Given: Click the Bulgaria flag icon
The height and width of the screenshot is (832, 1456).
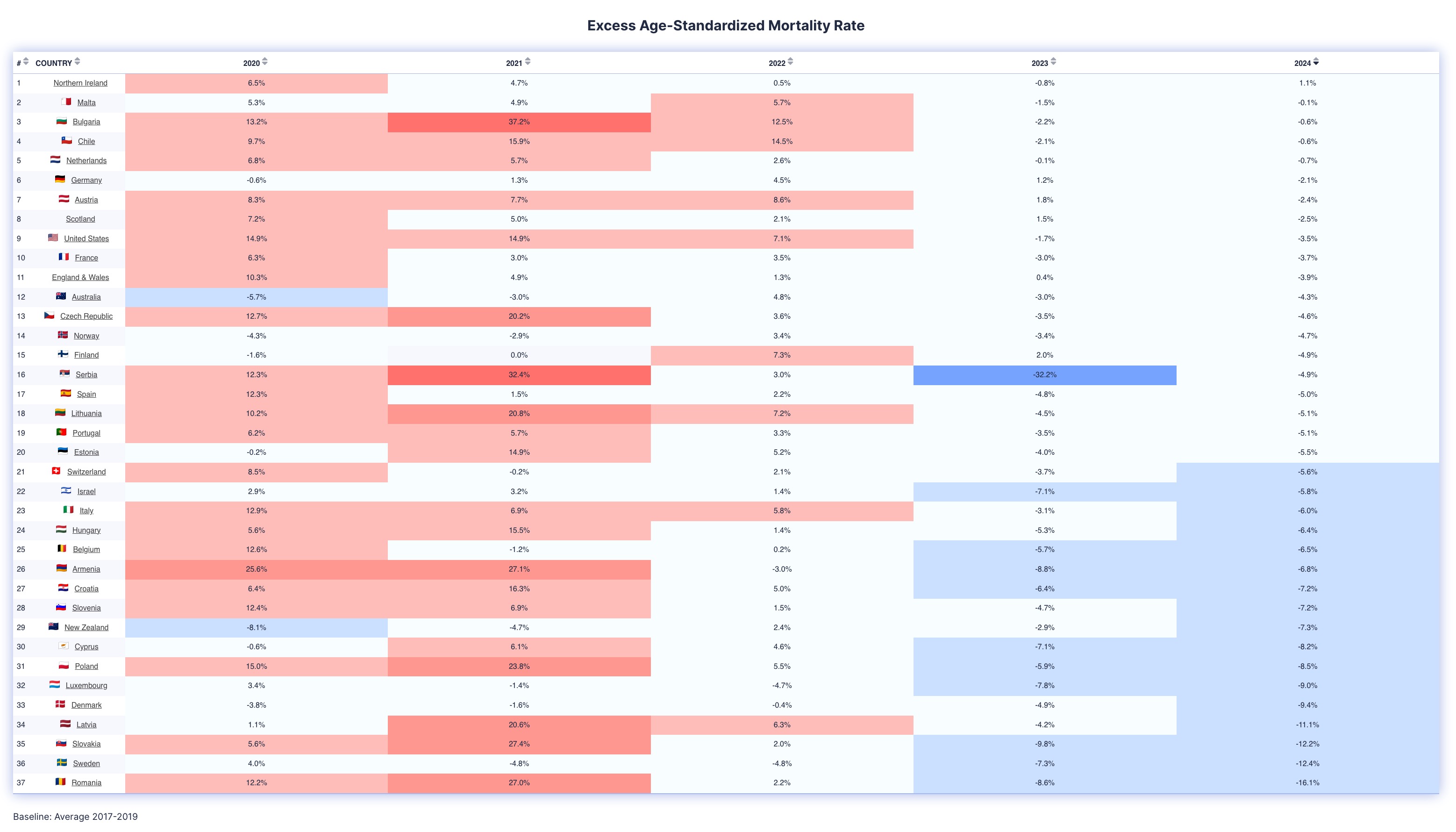Looking at the screenshot, I should (62, 121).
